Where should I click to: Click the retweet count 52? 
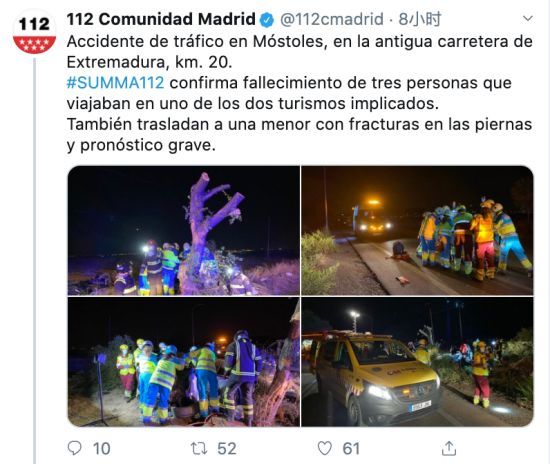pyautogui.click(x=227, y=449)
